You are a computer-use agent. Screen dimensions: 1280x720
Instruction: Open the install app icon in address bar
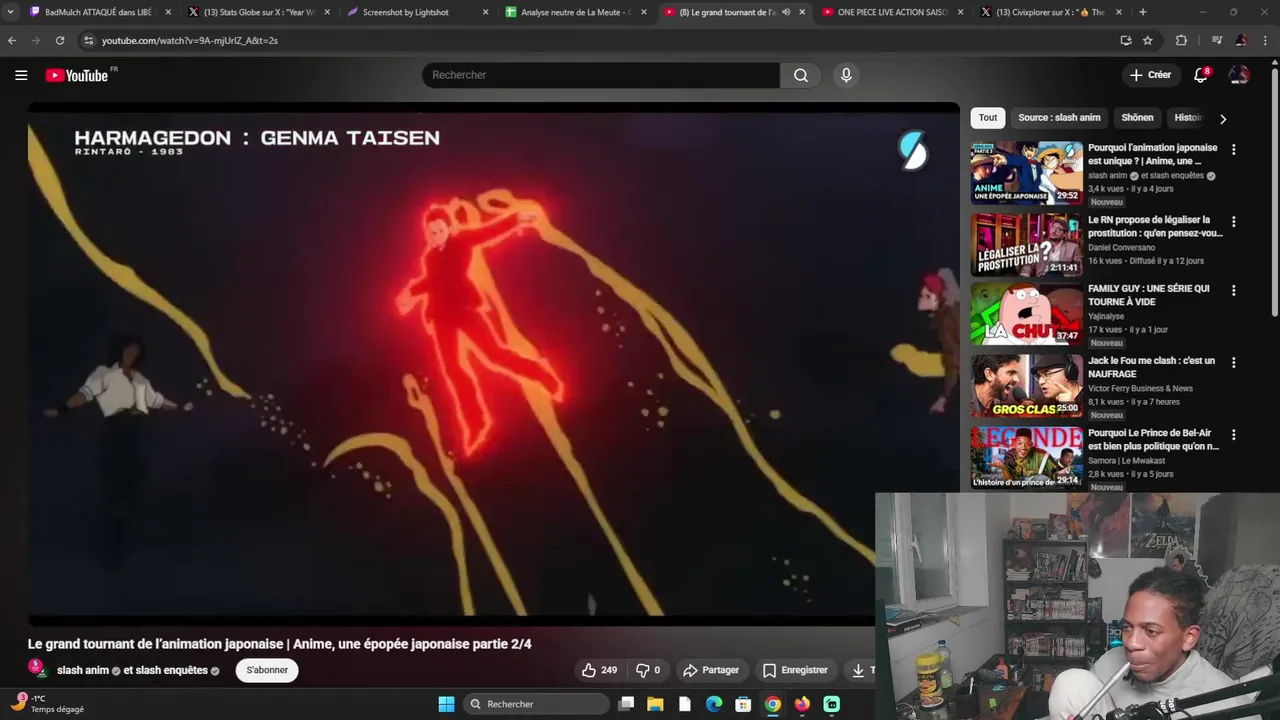1126,40
